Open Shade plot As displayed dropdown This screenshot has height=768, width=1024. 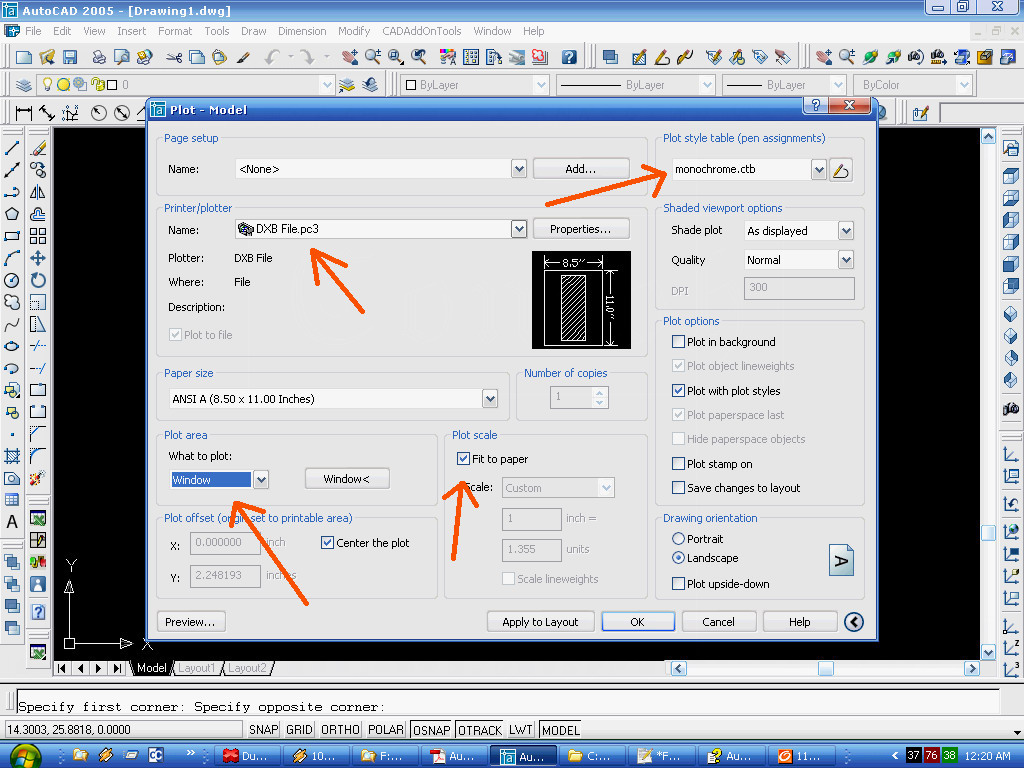pos(846,231)
